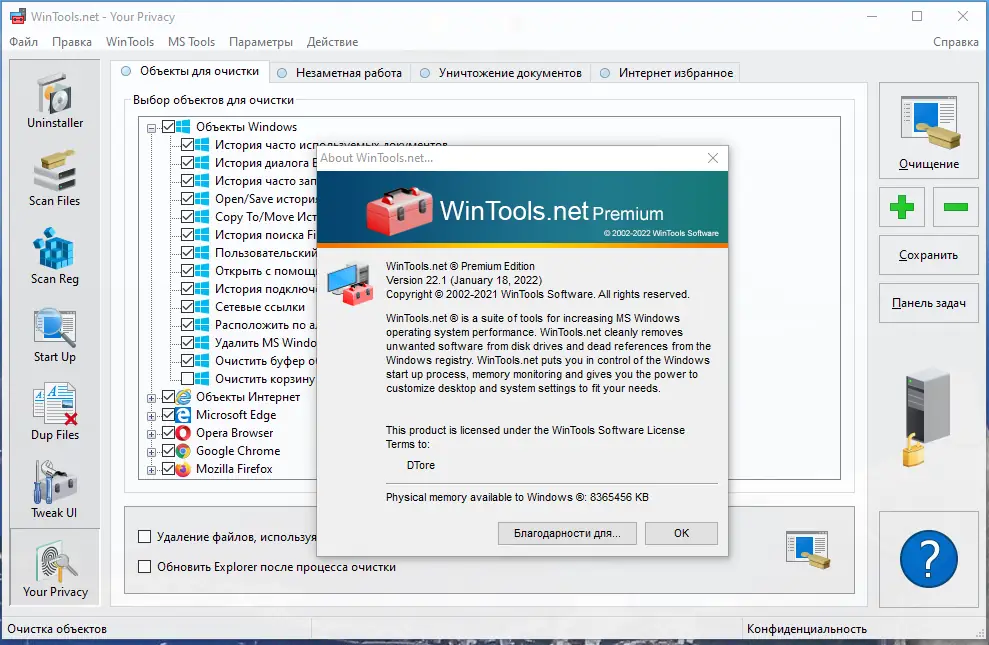Click the Opera Browser icon in the tree
The width and height of the screenshot is (989, 645).
pyautogui.click(x=183, y=433)
